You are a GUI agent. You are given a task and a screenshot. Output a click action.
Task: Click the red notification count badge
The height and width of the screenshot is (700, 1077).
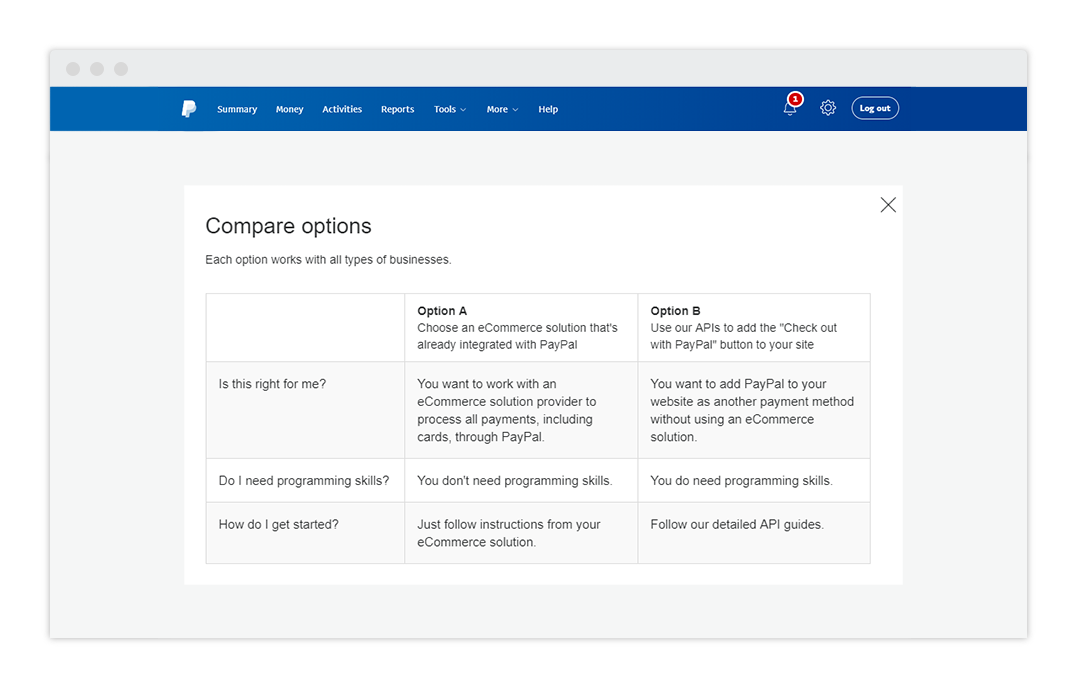coord(795,99)
